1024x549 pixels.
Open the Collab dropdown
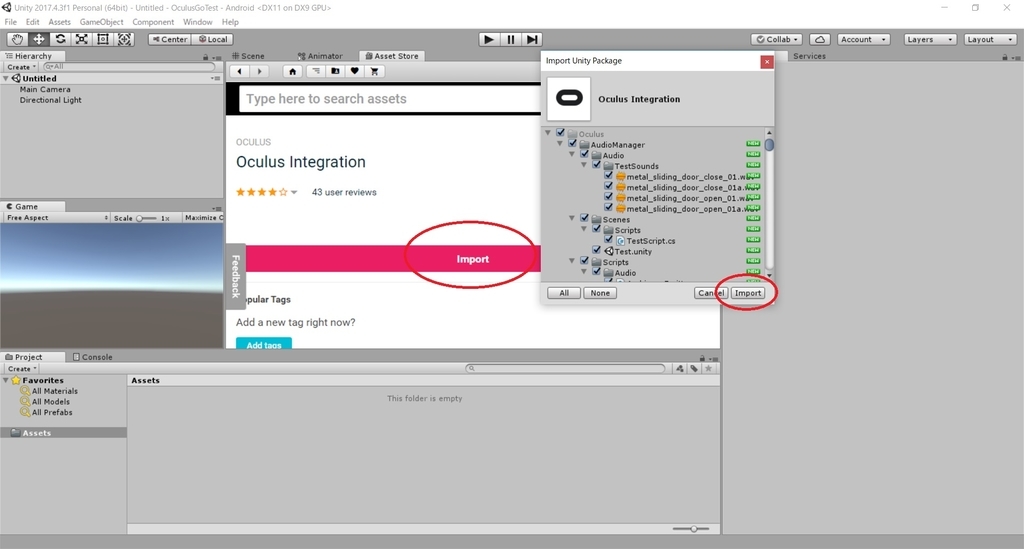(x=776, y=39)
